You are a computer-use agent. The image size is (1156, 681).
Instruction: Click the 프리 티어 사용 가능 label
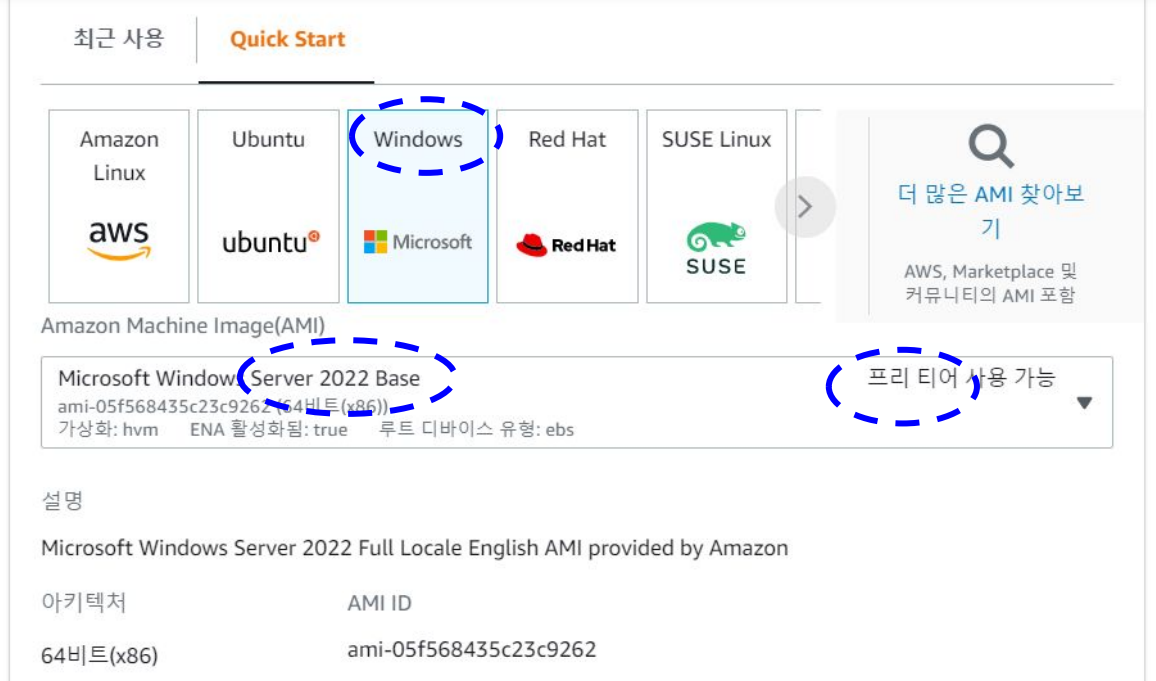point(961,377)
